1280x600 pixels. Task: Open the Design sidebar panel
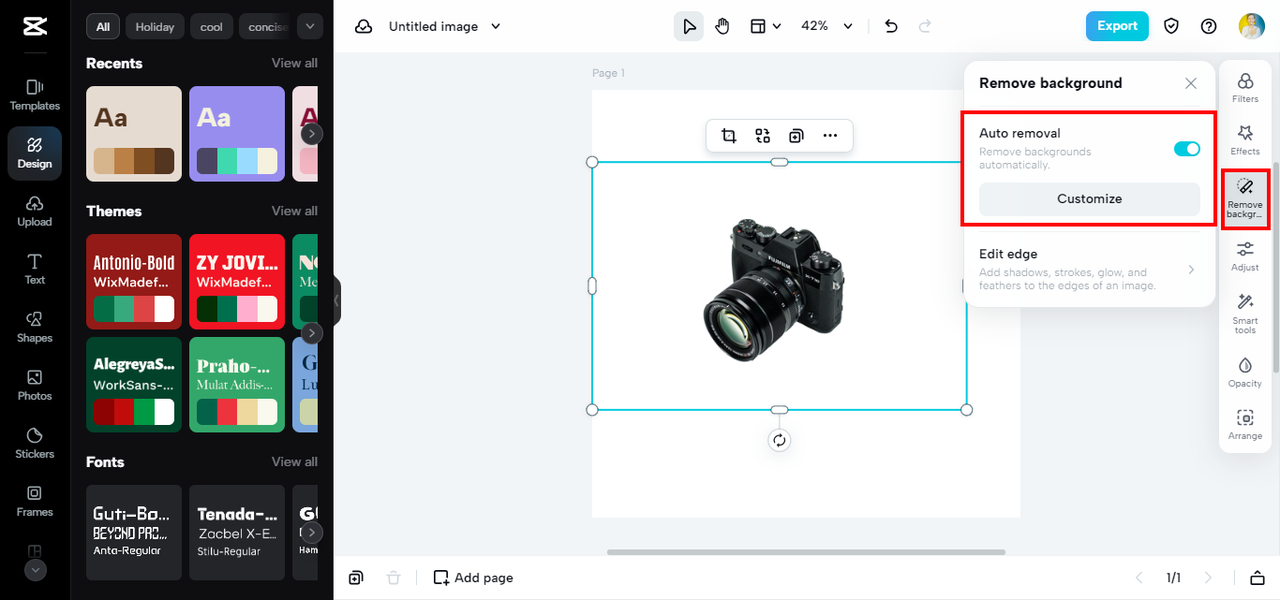(x=35, y=153)
